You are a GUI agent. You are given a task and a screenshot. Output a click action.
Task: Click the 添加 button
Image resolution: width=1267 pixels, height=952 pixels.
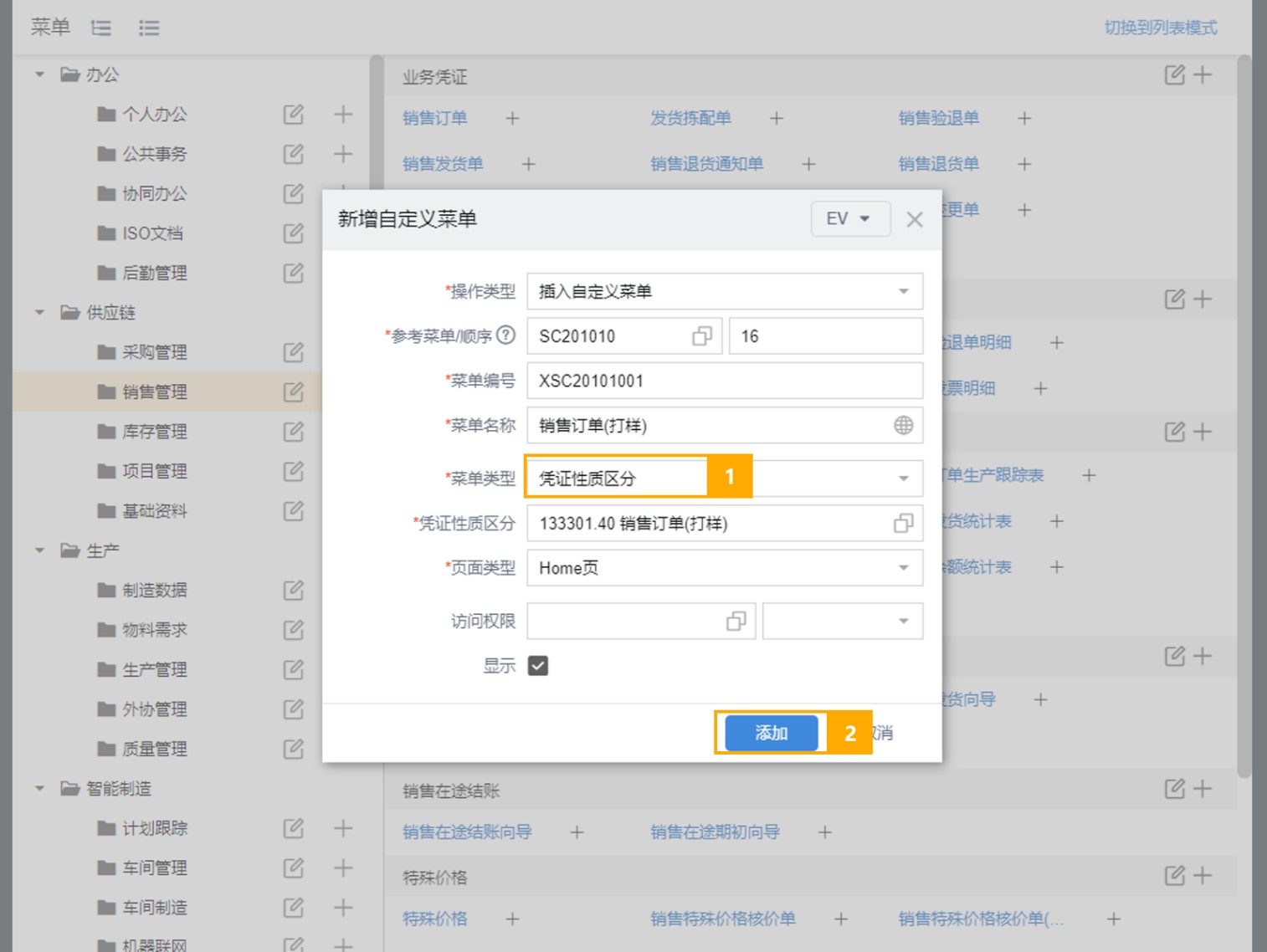point(772,733)
